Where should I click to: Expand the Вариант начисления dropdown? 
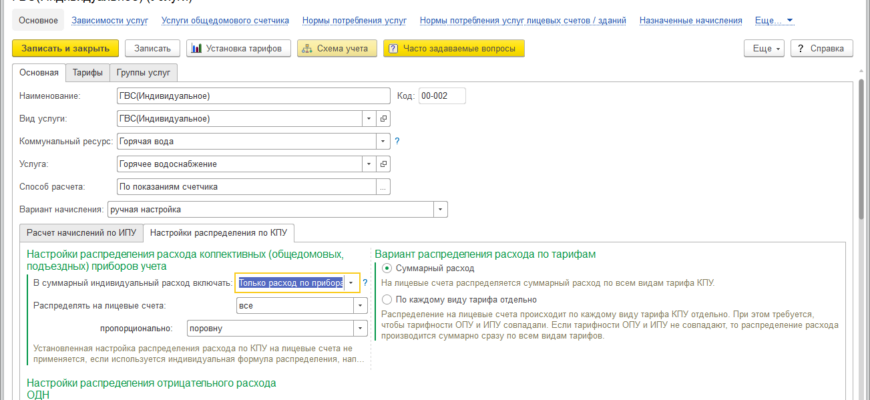coord(441,210)
